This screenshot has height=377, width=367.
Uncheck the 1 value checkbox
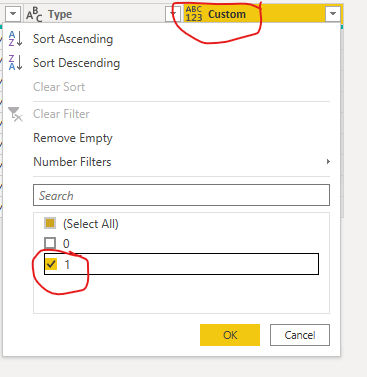[x=51, y=264]
